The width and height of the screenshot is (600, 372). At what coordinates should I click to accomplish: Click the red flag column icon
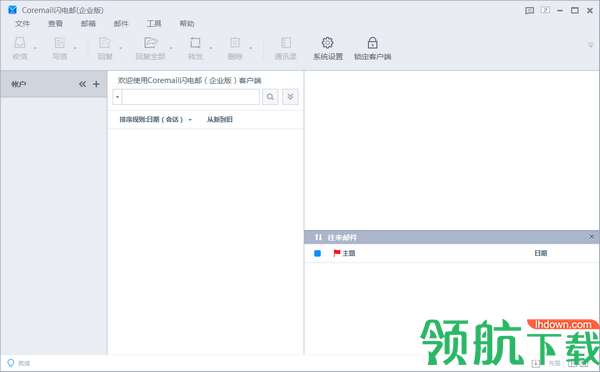(337, 253)
